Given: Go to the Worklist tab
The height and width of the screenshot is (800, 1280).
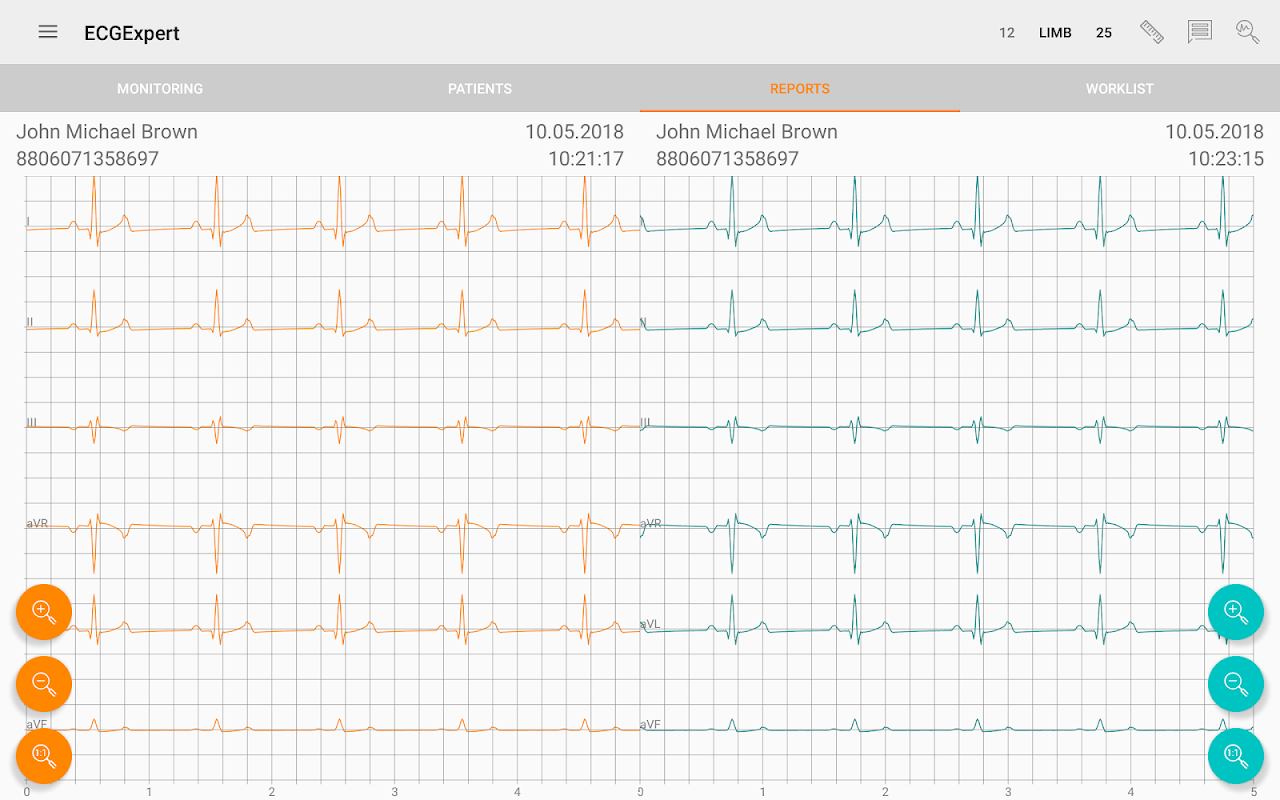Looking at the screenshot, I should point(1120,89).
